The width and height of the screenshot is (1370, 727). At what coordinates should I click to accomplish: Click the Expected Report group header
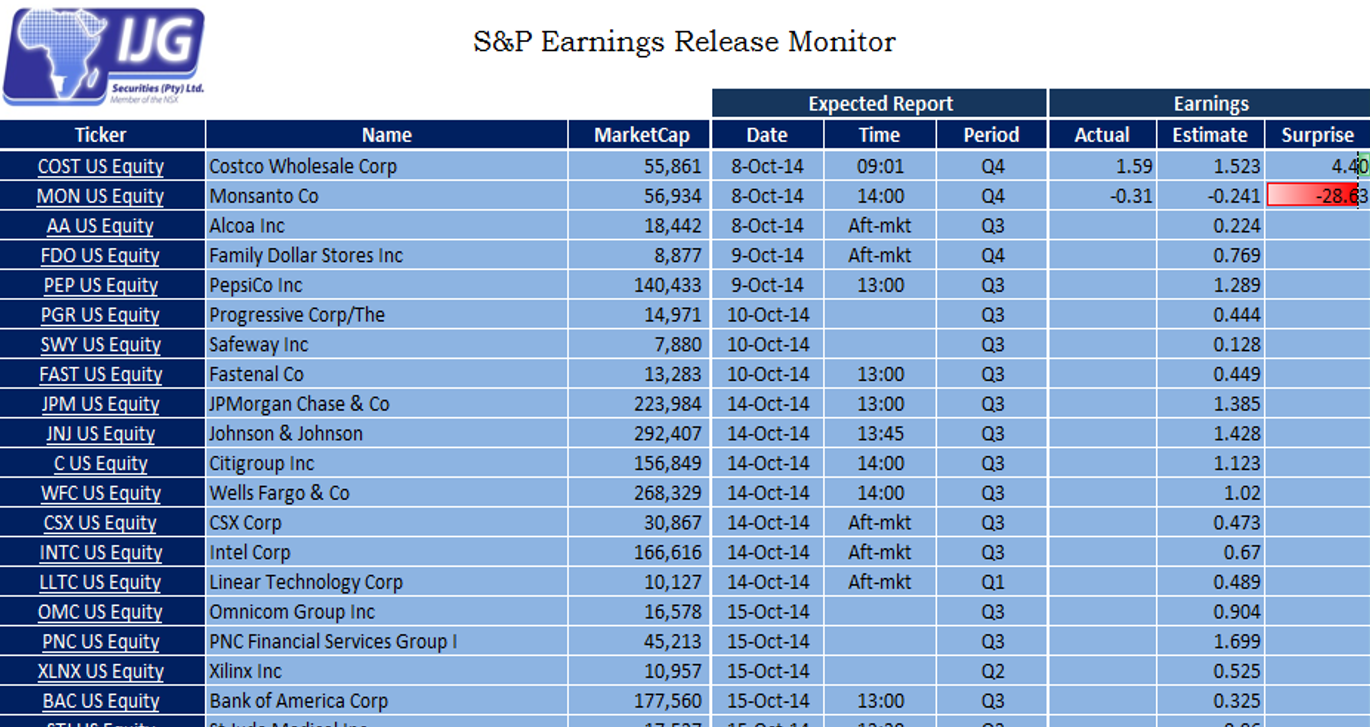879,104
